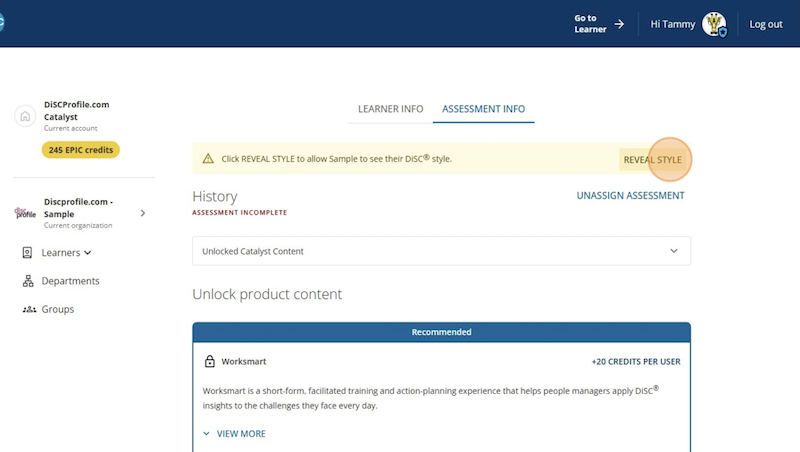Click the Groups people icon
Viewport: 800px width, 452px height.
coord(29,309)
